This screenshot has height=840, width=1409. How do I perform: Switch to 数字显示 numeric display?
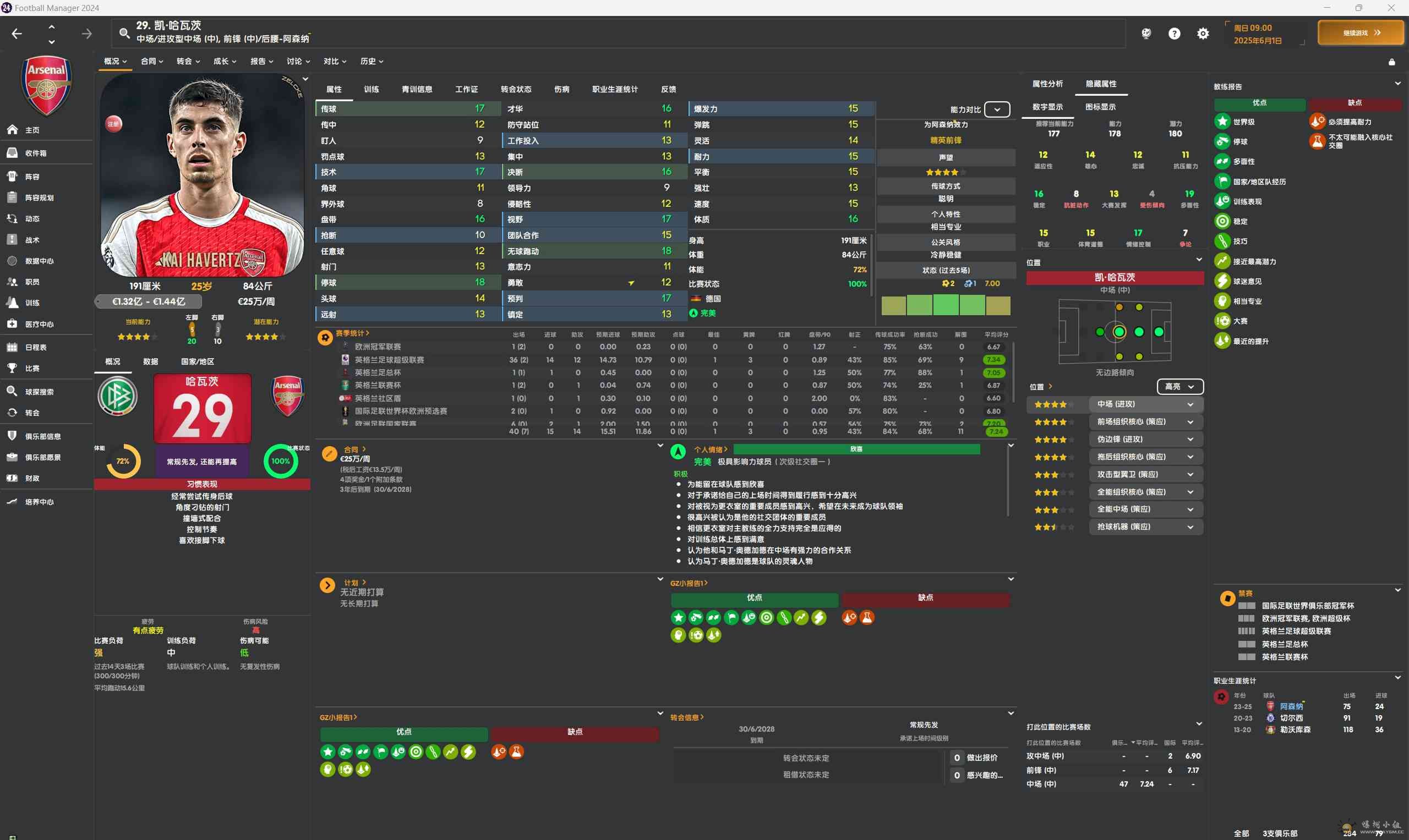click(1047, 106)
